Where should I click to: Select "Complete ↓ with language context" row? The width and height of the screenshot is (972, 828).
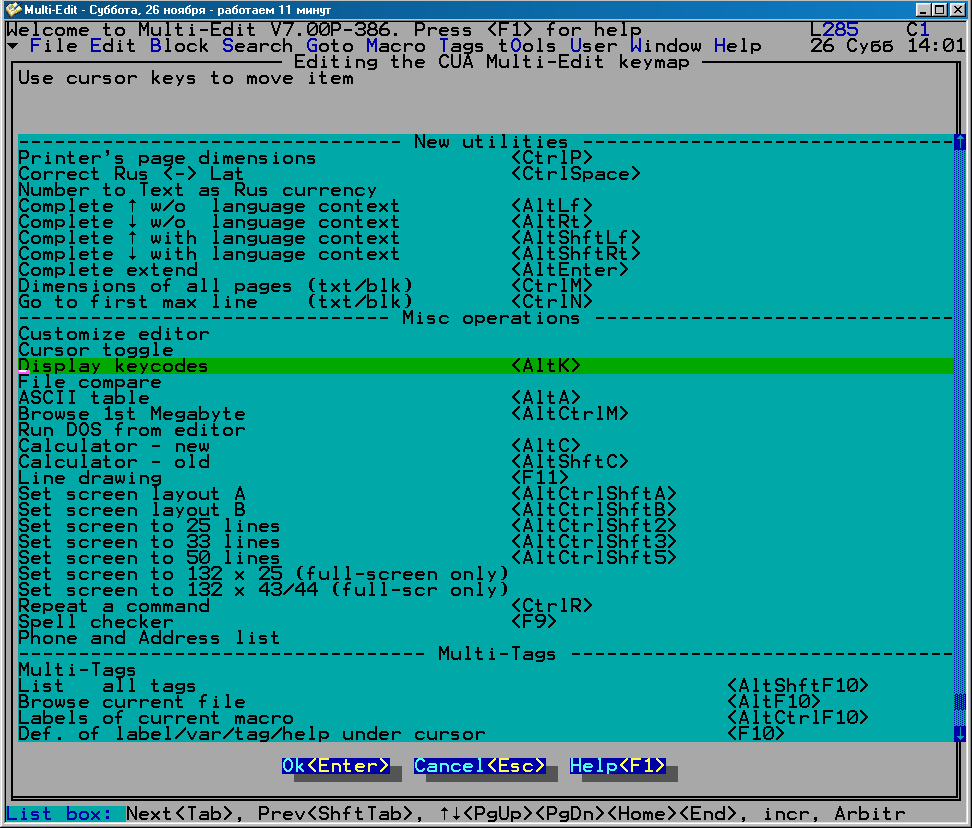[x=485, y=254]
